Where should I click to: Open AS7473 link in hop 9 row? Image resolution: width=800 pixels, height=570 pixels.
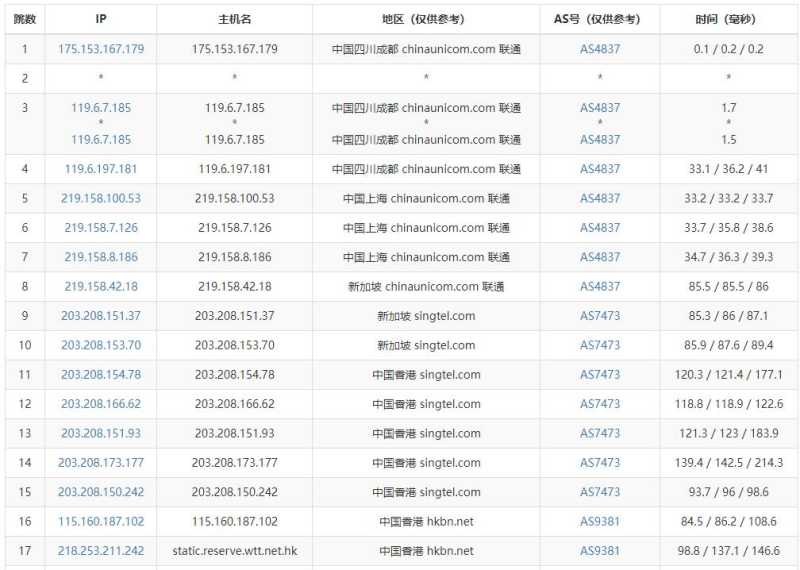[x=600, y=316]
